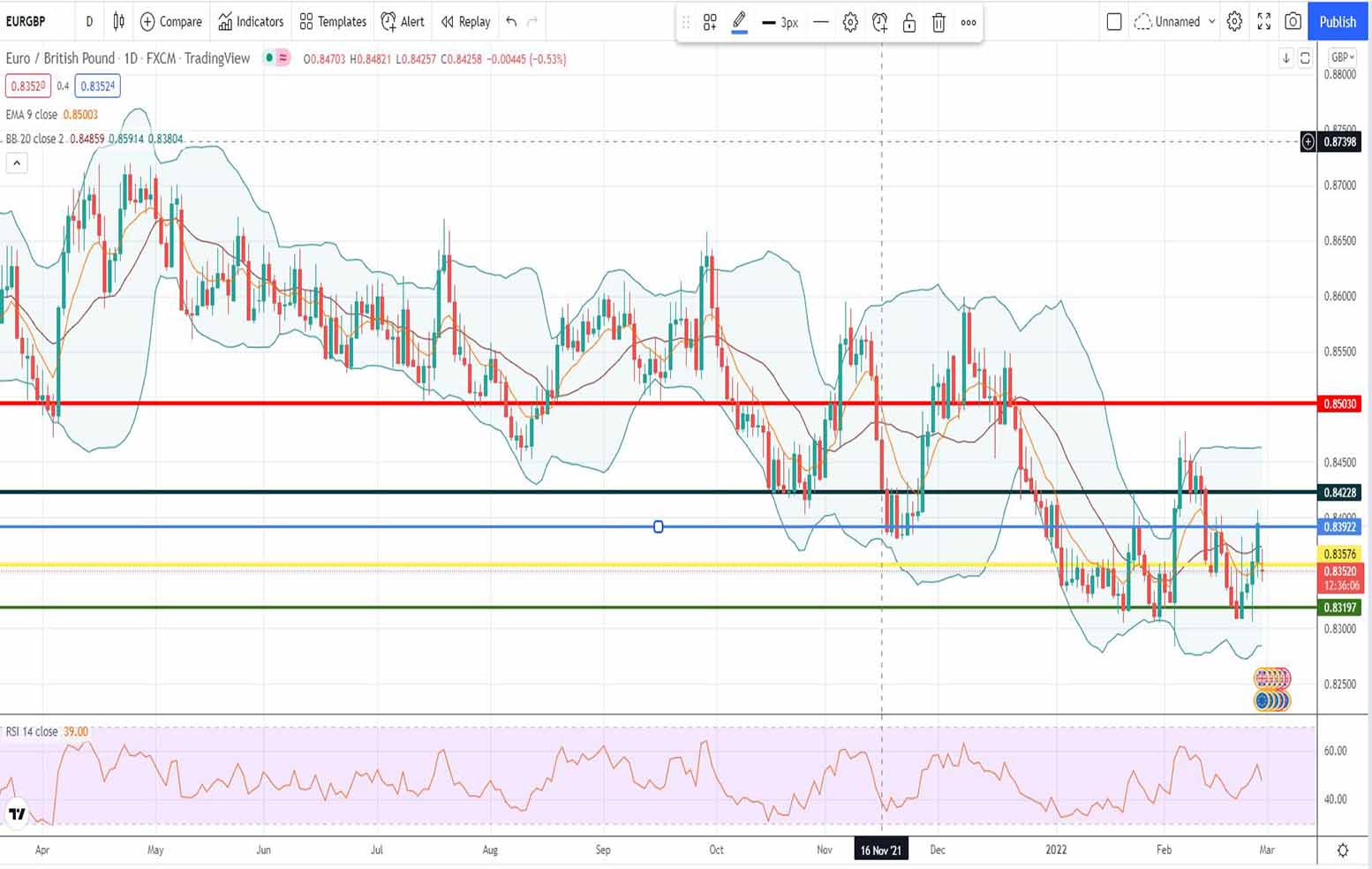This screenshot has height=869, width=1372.
Task: Open the Templates menu
Action: click(x=333, y=21)
